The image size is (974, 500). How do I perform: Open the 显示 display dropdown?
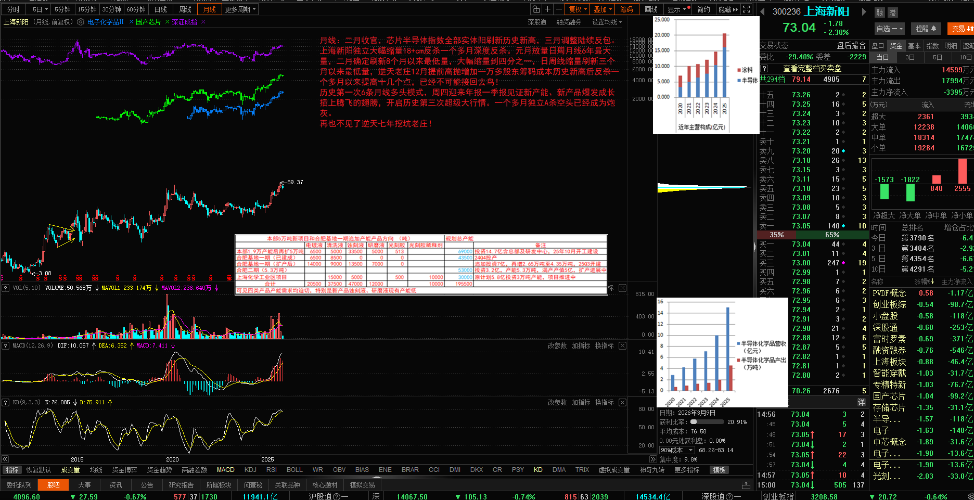click(x=677, y=9)
